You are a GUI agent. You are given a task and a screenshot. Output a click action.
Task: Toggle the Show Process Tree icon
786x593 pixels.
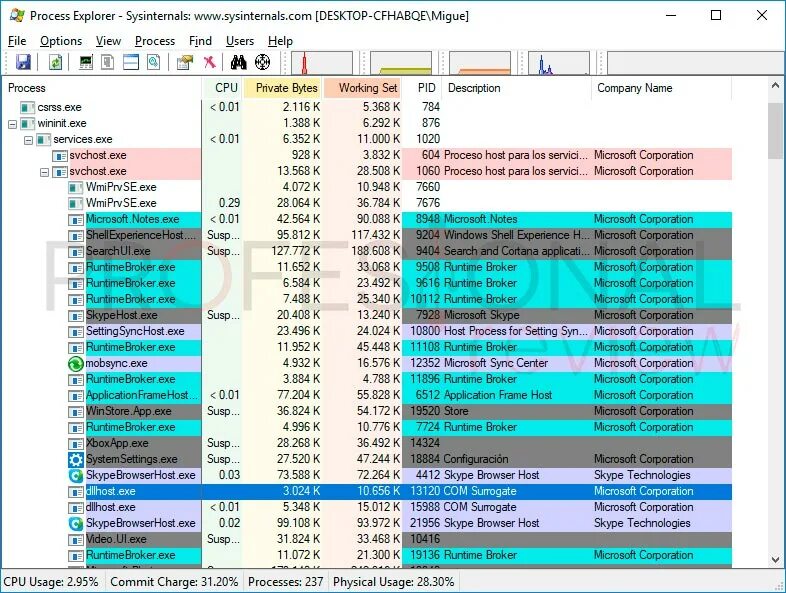point(107,62)
